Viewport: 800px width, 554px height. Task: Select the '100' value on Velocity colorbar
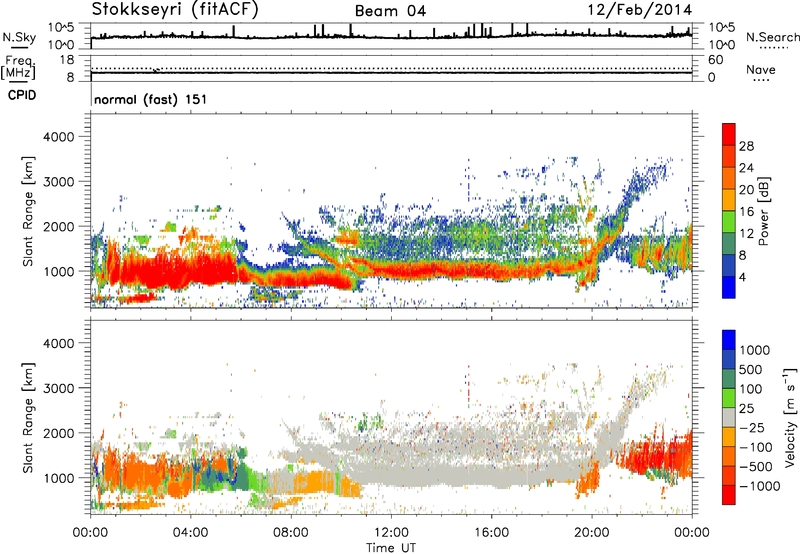pyautogui.click(x=751, y=389)
